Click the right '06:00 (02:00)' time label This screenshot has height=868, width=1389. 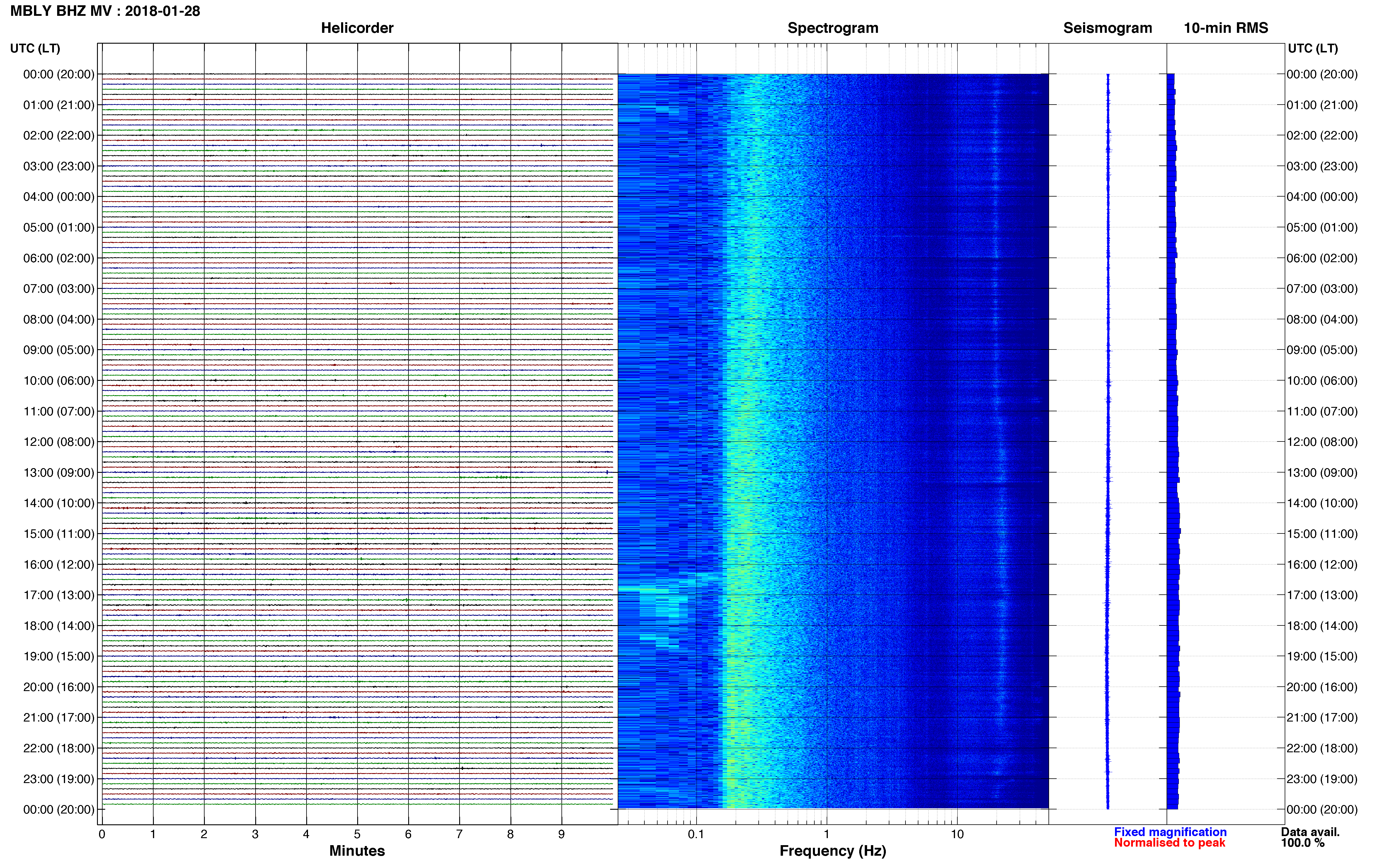(x=1322, y=258)
